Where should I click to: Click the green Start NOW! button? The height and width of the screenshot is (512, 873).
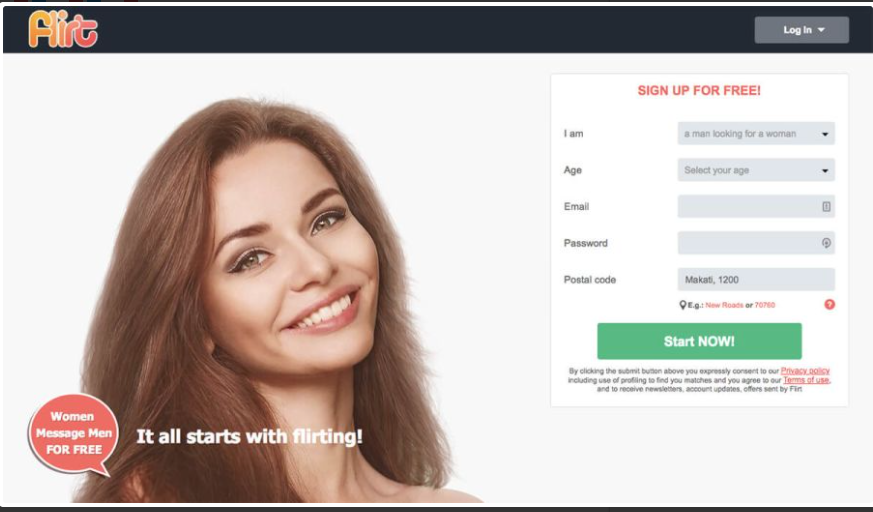(x=699, y=341)
